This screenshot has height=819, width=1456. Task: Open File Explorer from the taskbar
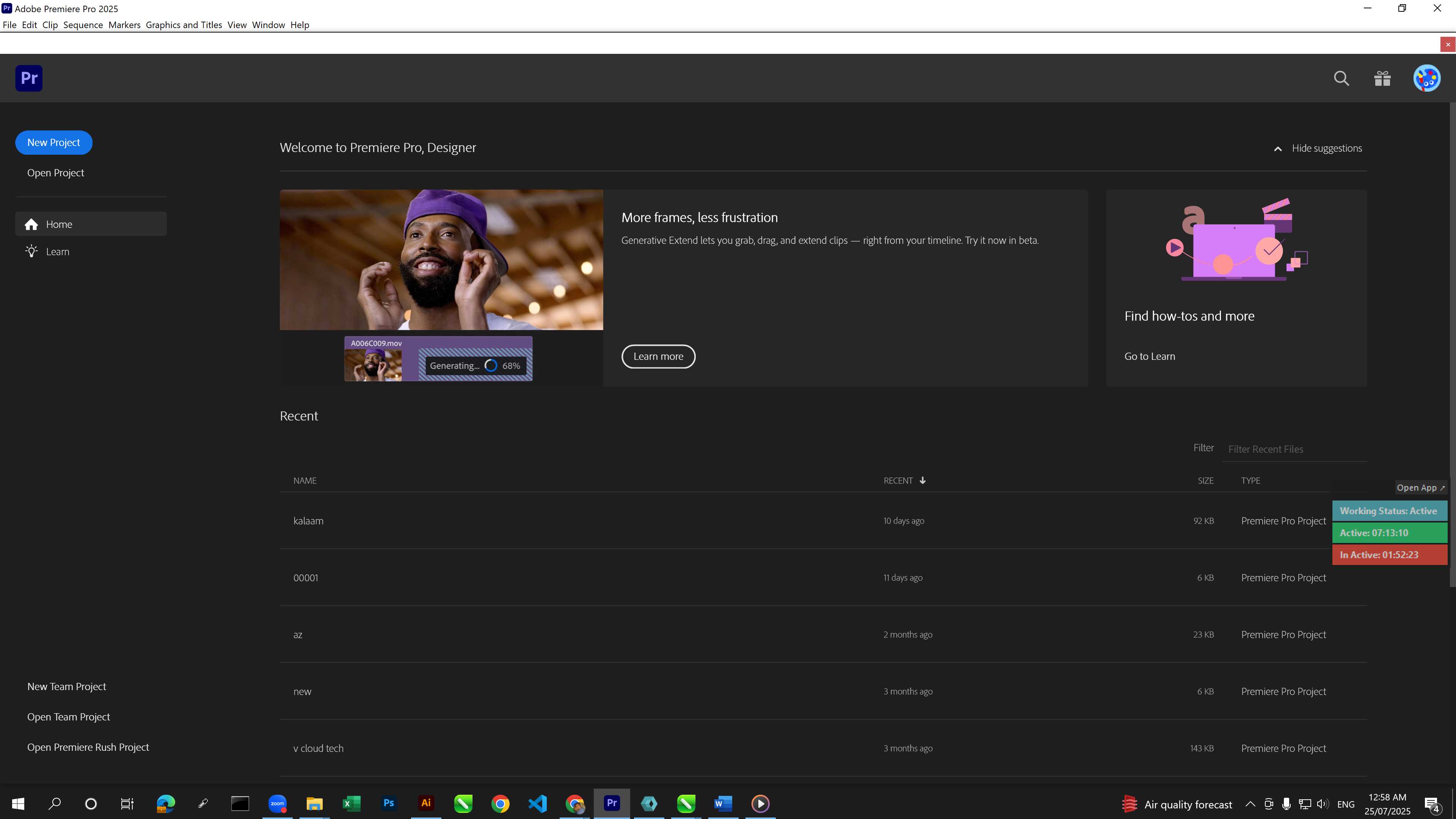pos(314,803)
